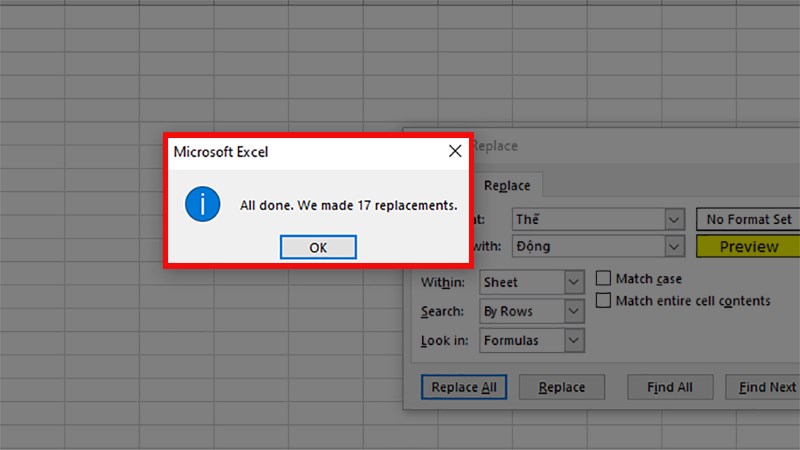Click the Replace button at the dialog bottom
The image size is (800, 450).
pyautogui.click(x=562, y=387)
